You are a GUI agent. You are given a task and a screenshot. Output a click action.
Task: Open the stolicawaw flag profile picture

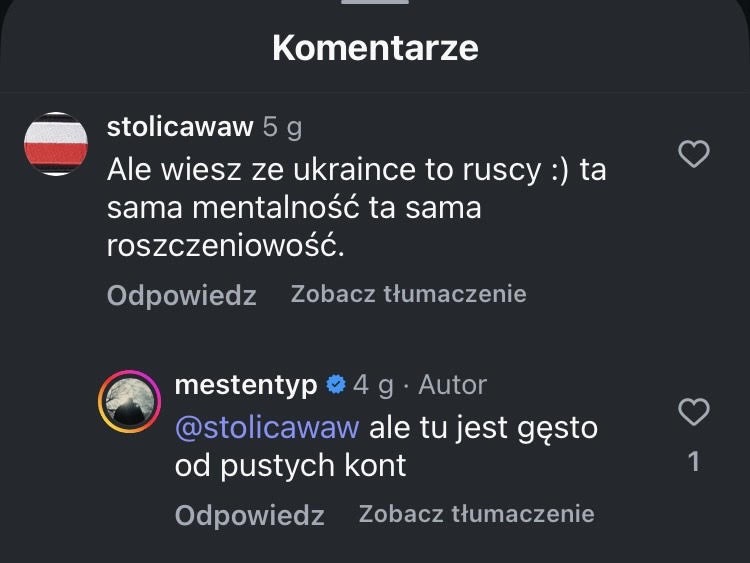tap(56, 144)
